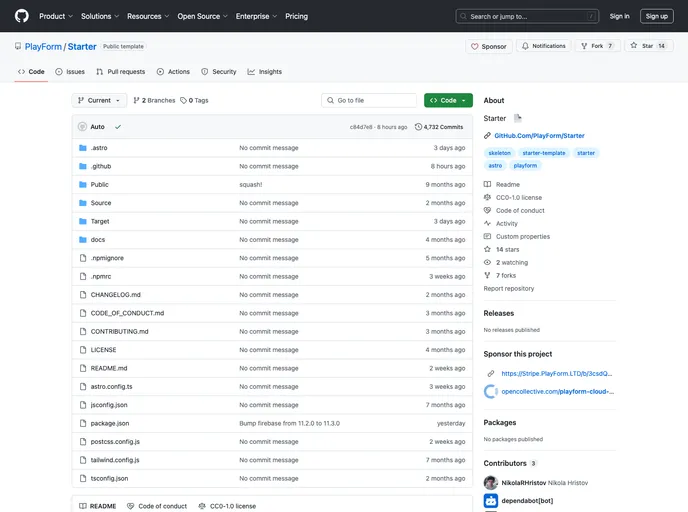This screenshot has height=512, width=688.
Task: Click the repository template icon near PlayForm
Action: 18,46
